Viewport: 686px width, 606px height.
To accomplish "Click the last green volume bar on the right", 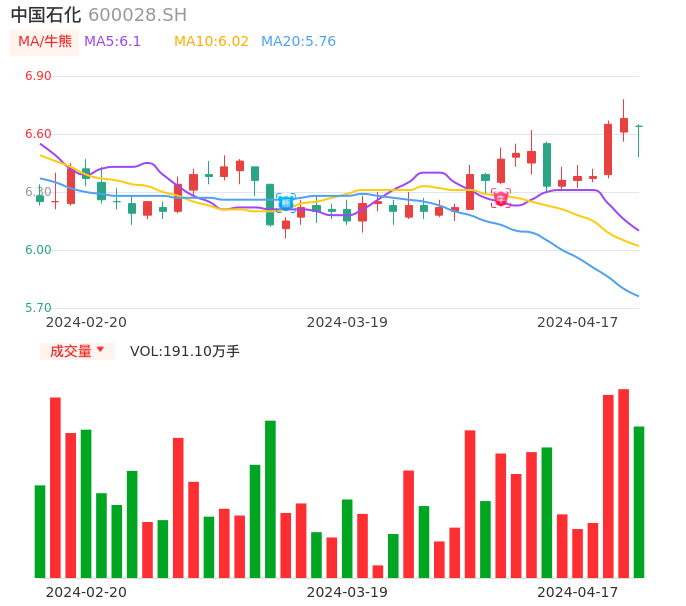I will (639, 502).
